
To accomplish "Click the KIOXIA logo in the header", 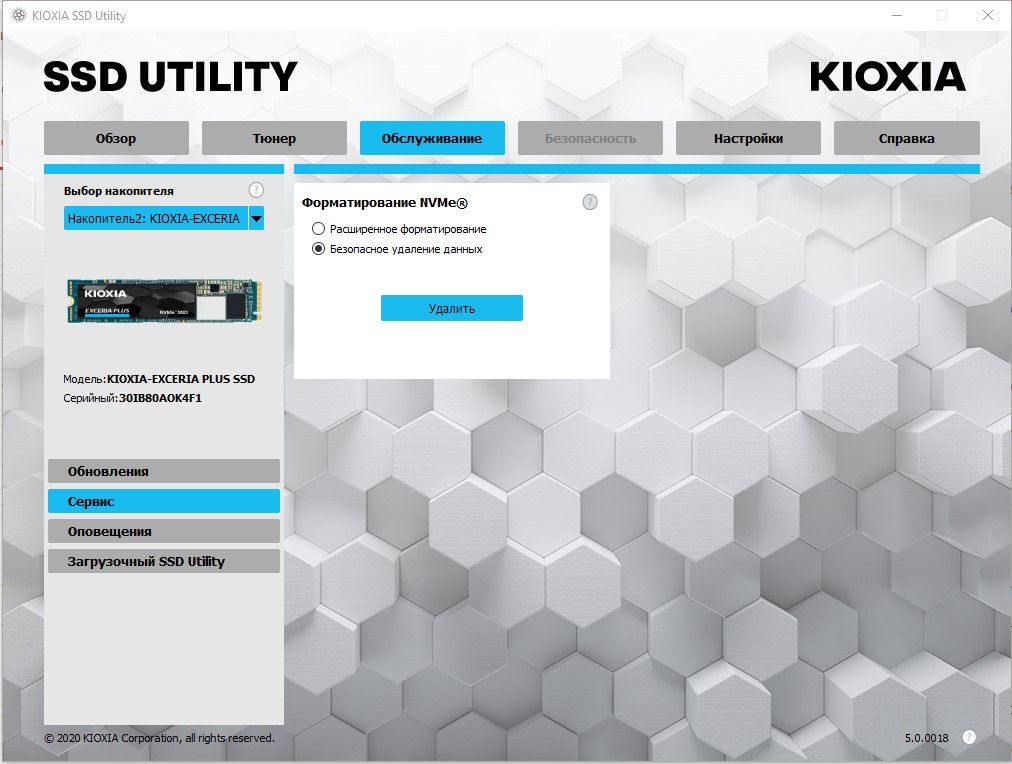I will pyautogui.click(x=887, y=77).
